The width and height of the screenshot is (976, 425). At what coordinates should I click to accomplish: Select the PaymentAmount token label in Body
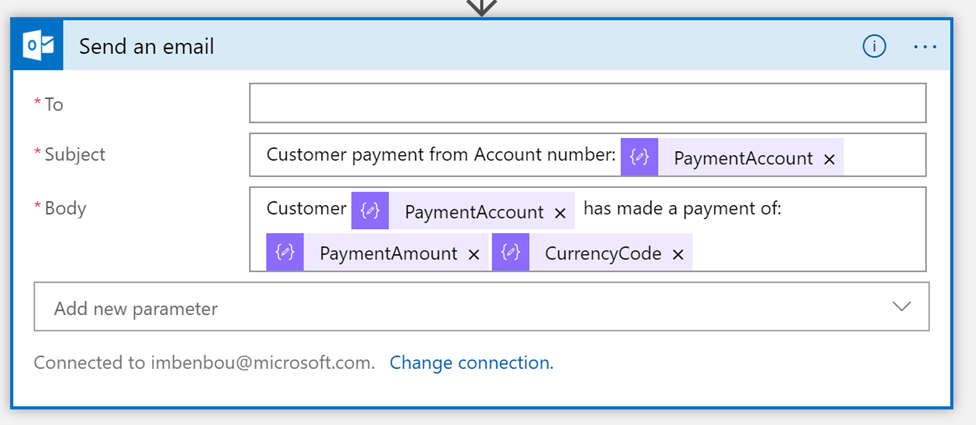388,254
